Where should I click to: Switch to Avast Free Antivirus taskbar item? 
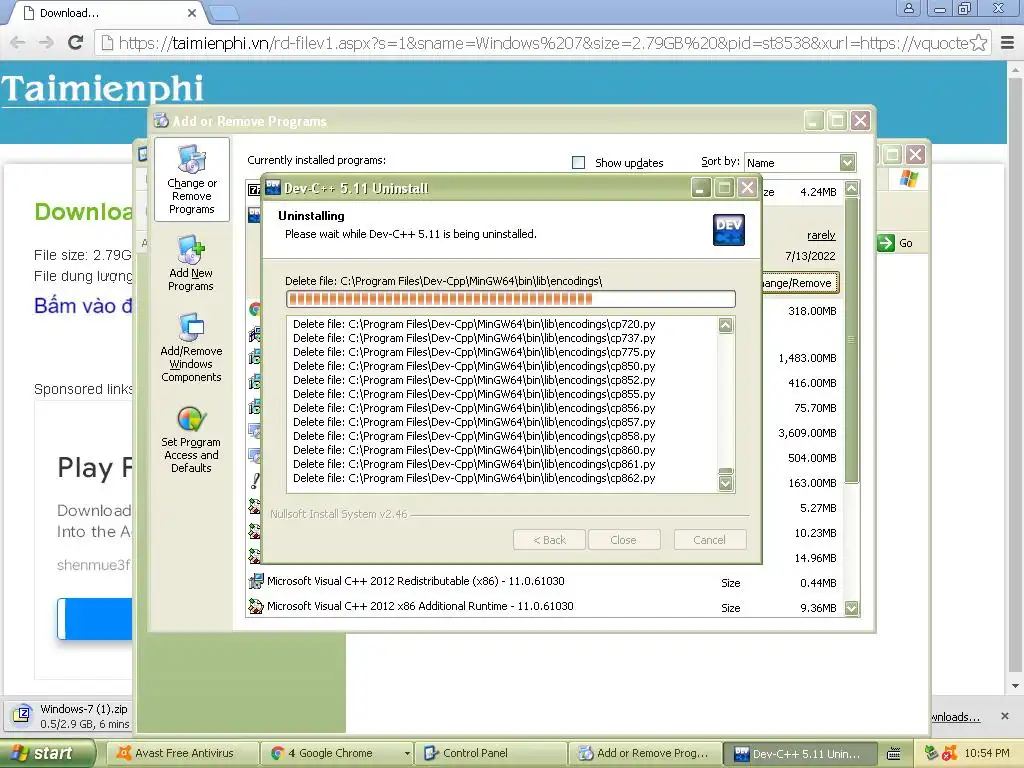point(184,754)
